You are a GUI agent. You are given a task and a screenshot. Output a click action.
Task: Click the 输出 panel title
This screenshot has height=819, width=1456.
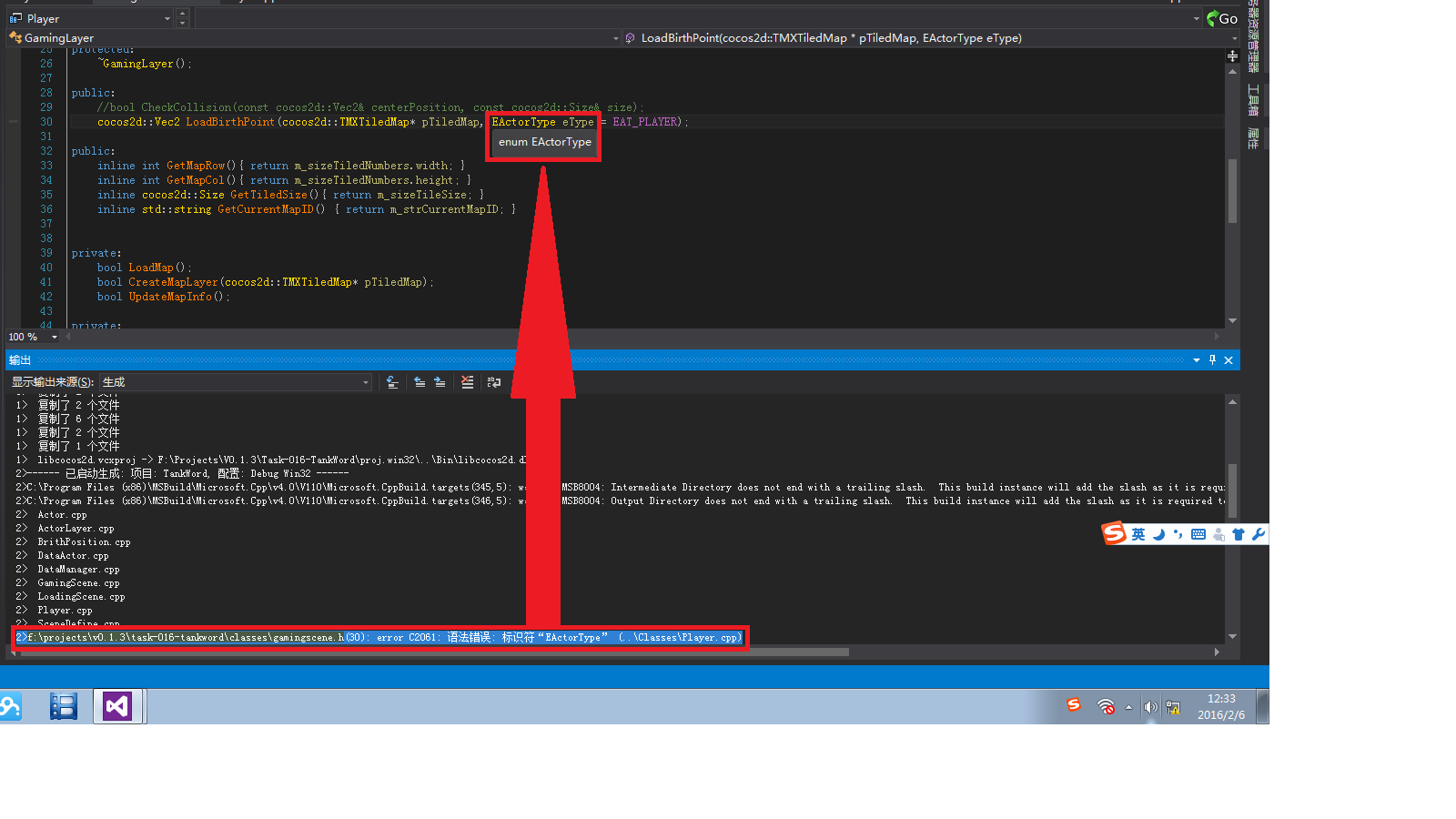(20, 360)
